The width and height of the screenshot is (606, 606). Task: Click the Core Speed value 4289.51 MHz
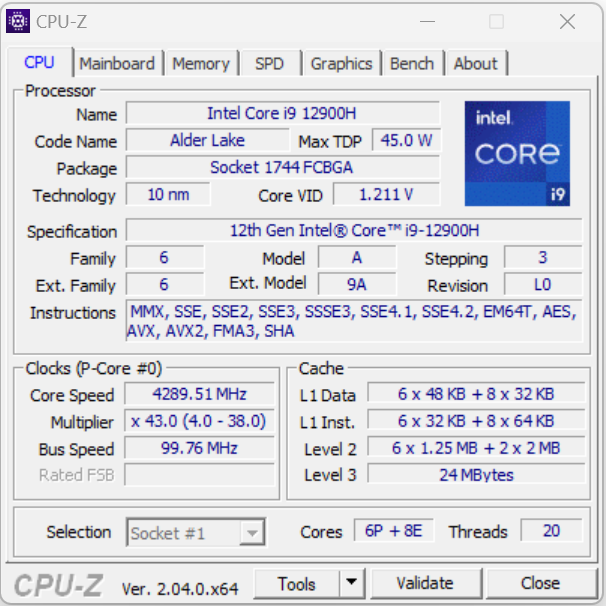coord(199,394)
